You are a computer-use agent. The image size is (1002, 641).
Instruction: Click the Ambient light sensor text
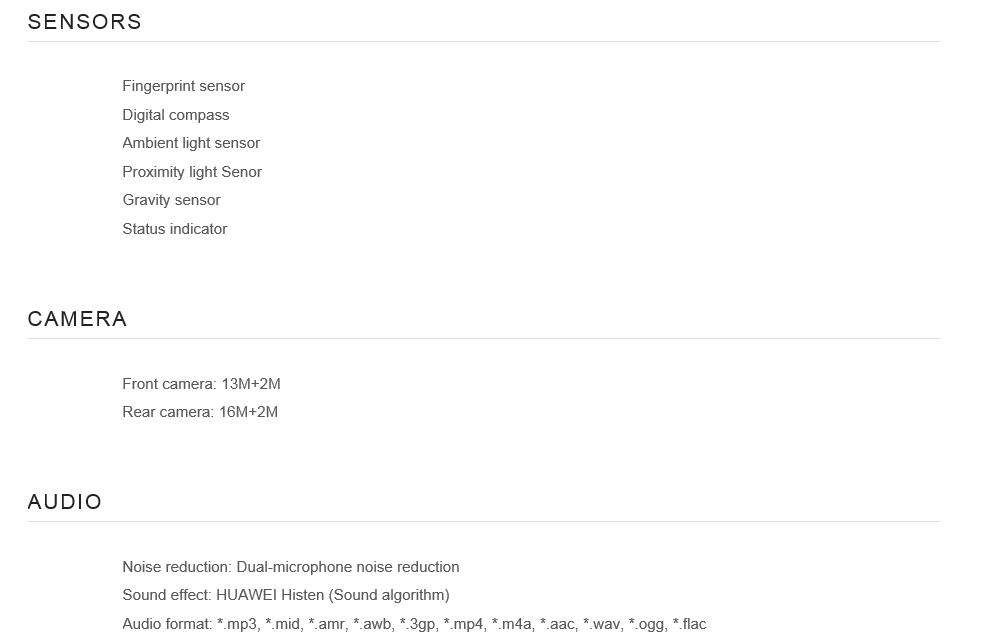point(191,143)
